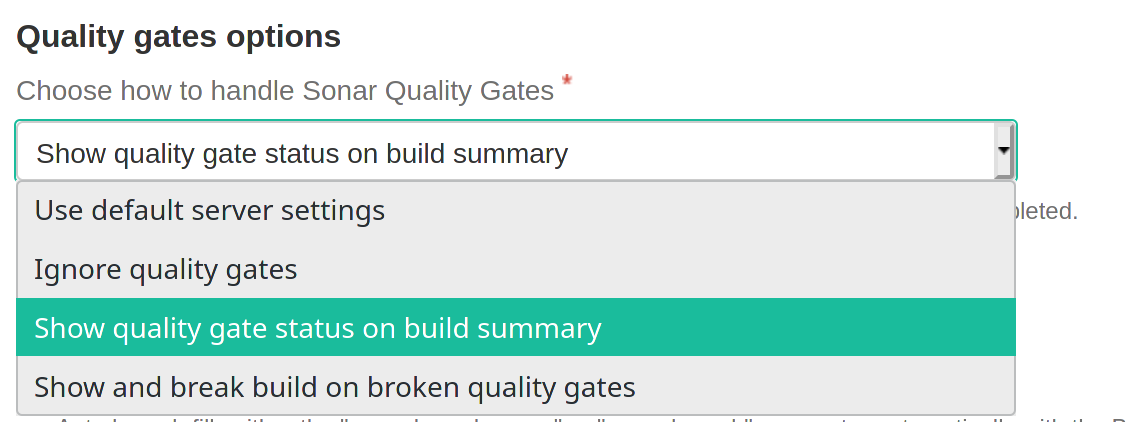
Task: Set quality gates handling to default server settings
Action: click(x=210, y=211)
